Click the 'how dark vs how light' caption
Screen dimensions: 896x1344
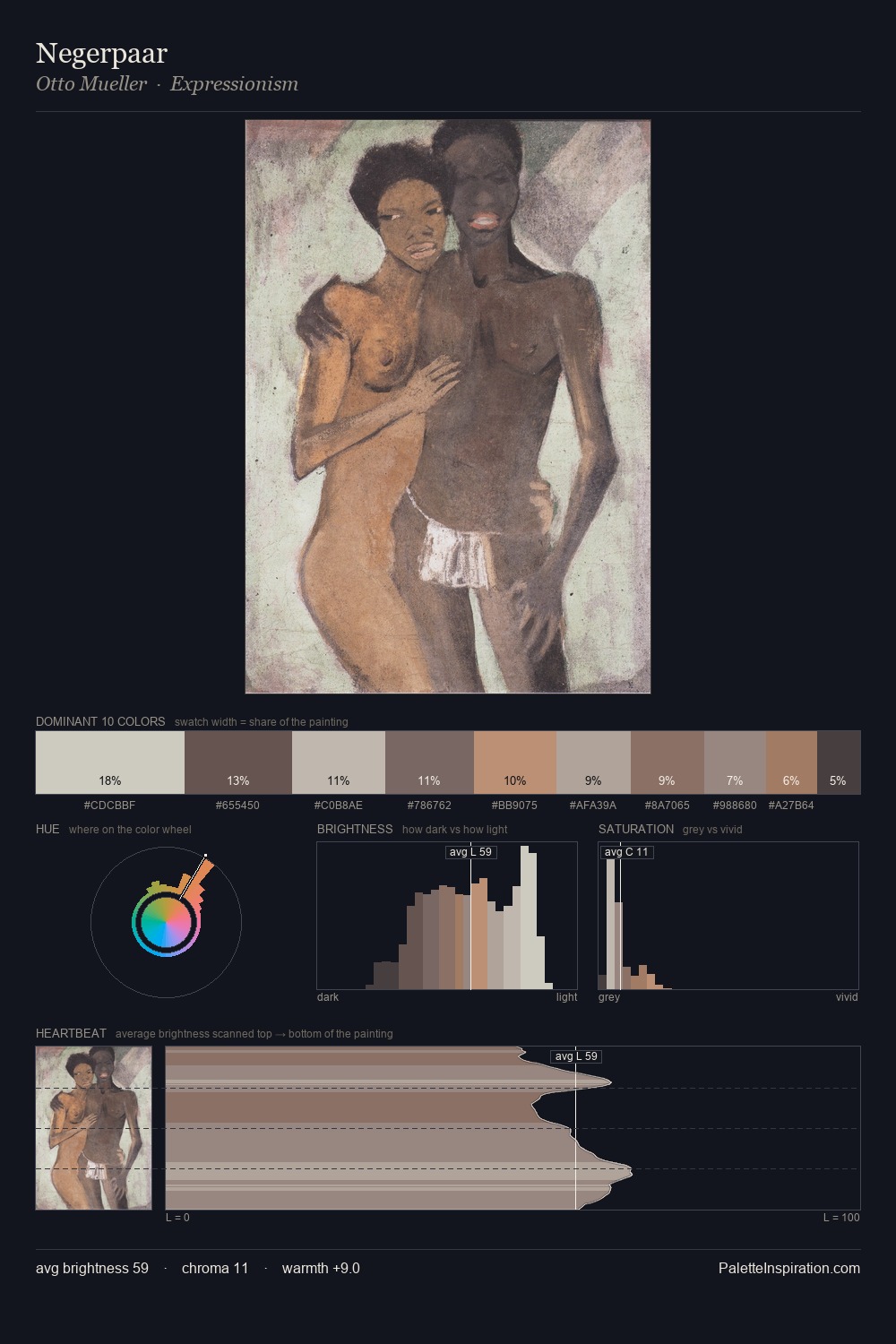click(455, 830)
